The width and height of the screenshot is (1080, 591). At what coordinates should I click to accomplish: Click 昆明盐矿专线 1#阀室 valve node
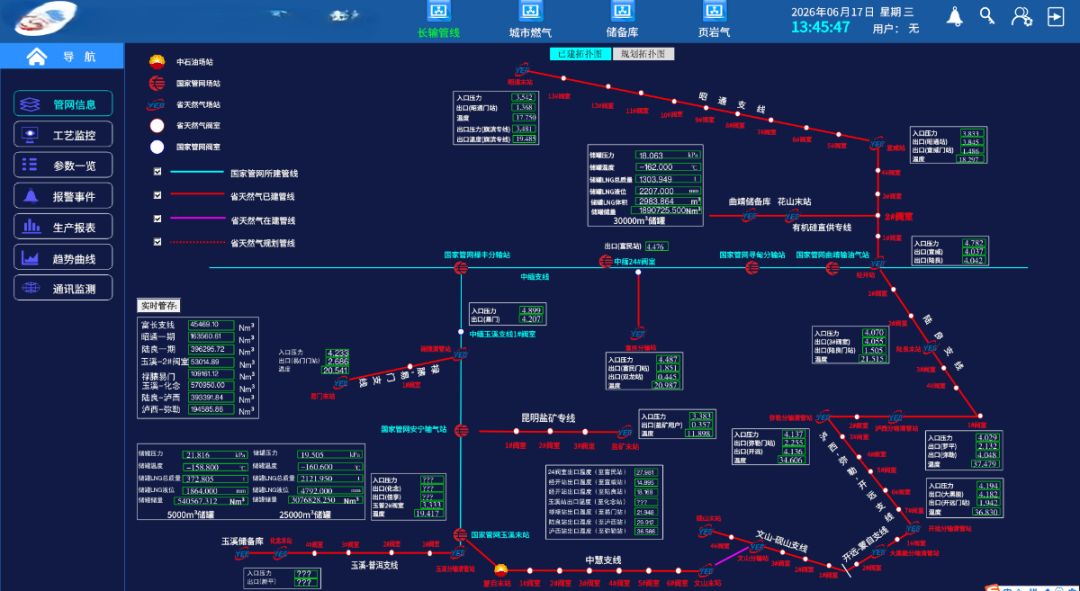click(x=516, y=432)
